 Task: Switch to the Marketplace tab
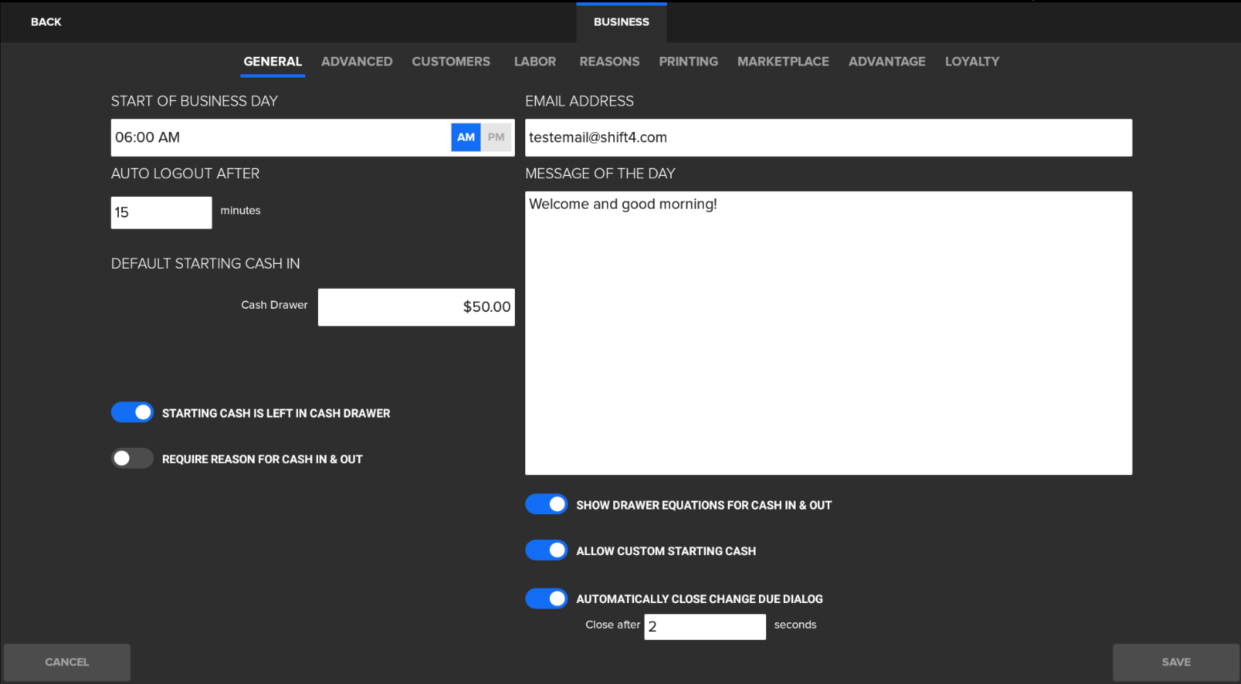[783, 61]
